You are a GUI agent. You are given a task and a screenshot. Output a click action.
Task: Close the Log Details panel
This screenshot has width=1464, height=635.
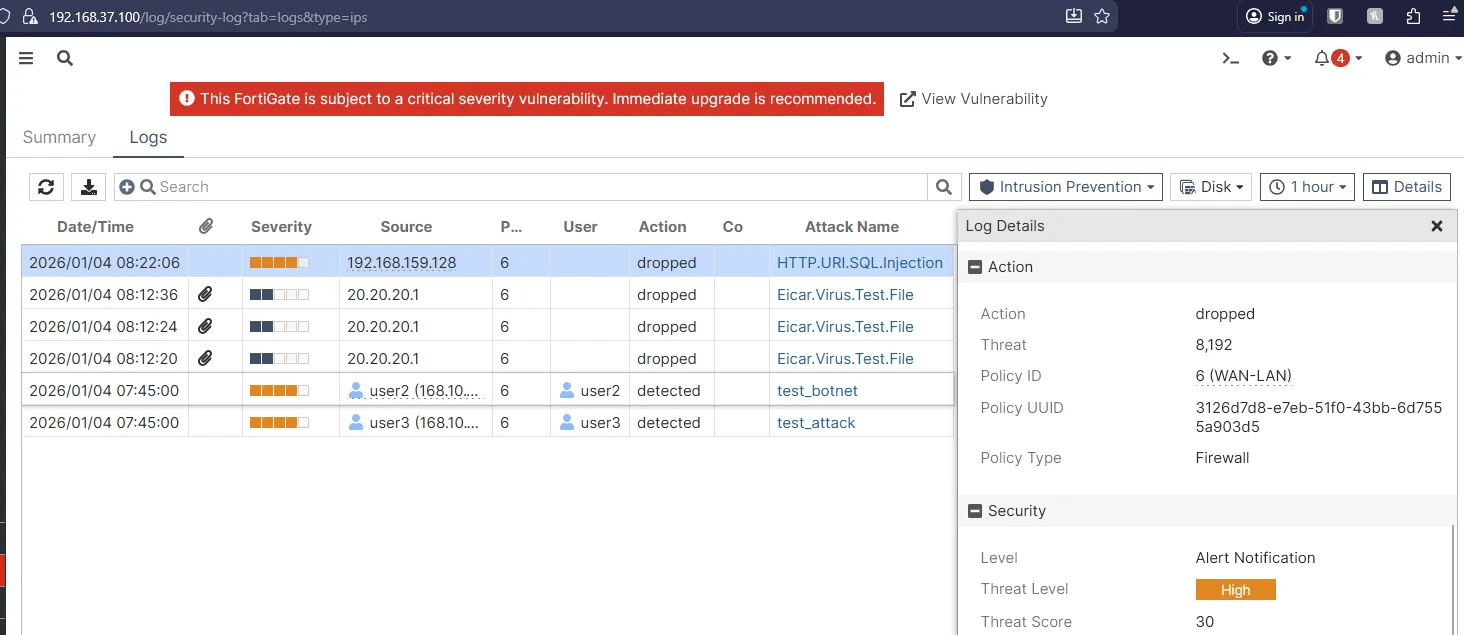(x=1437, y=226)
